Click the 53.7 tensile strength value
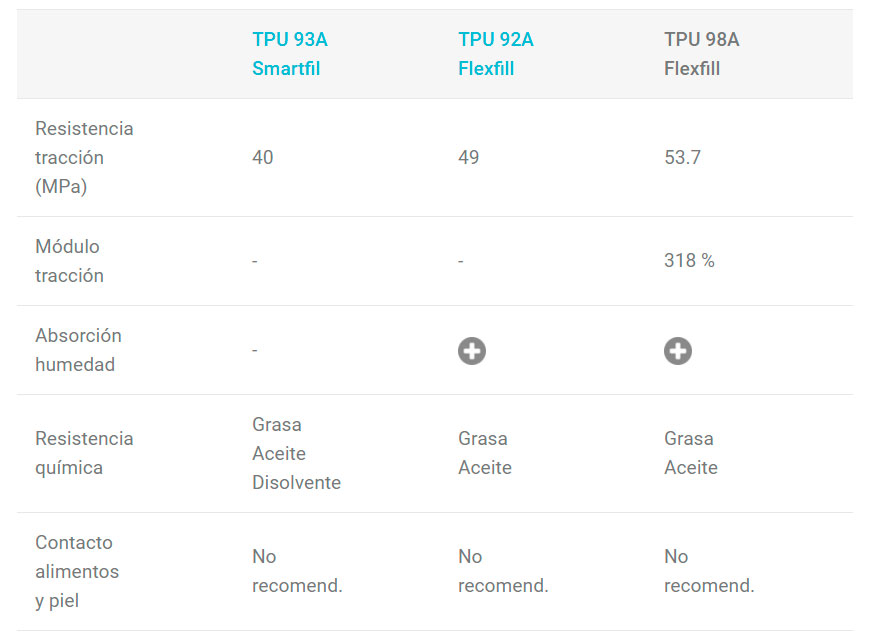Image resolution: width=872 pixels, height=642 pixels. 682,157
